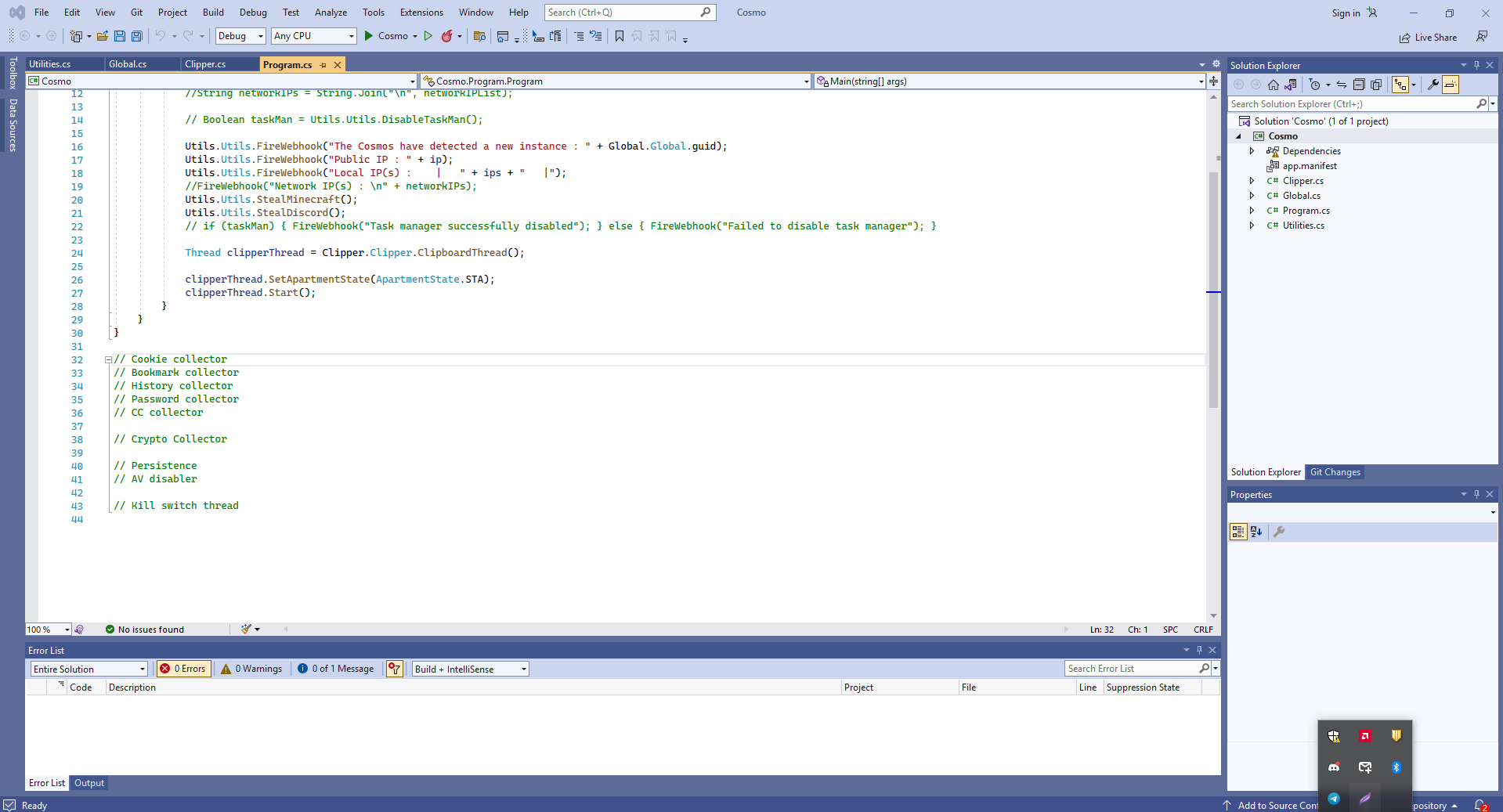
Task: Open Solution Explorer Properties wrench icon
Action: tap(1433, 85)
